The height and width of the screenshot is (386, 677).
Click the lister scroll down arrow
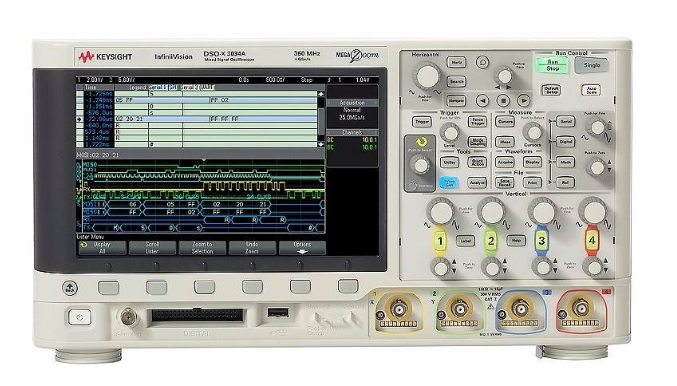click(321, 144)
